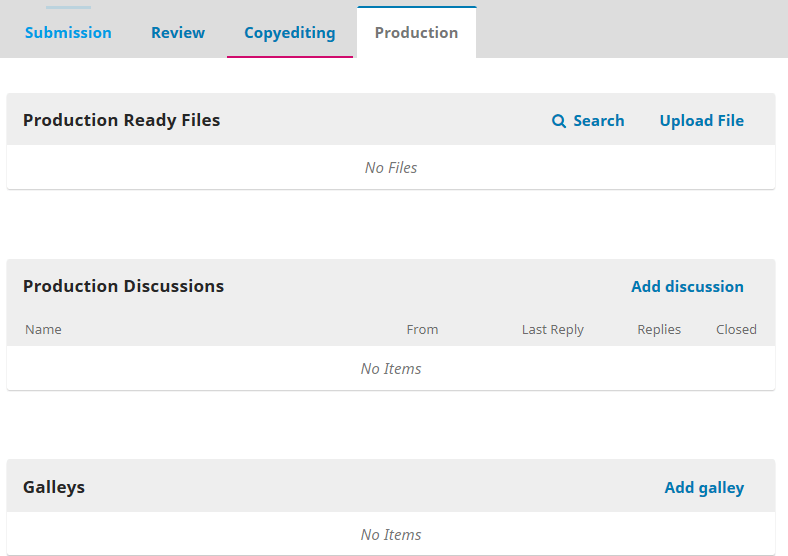Click the Last Reply column header

coord(552,330)
